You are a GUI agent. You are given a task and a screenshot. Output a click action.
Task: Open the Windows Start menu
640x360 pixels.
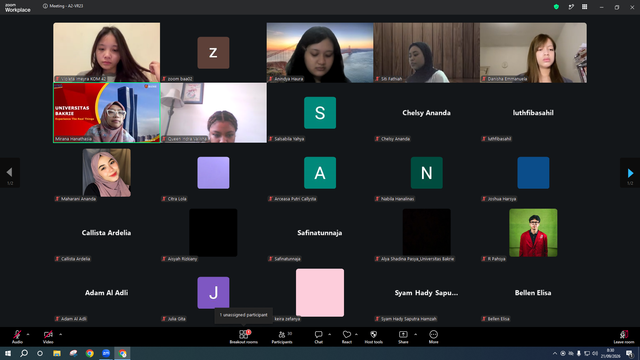coord(8,353)
